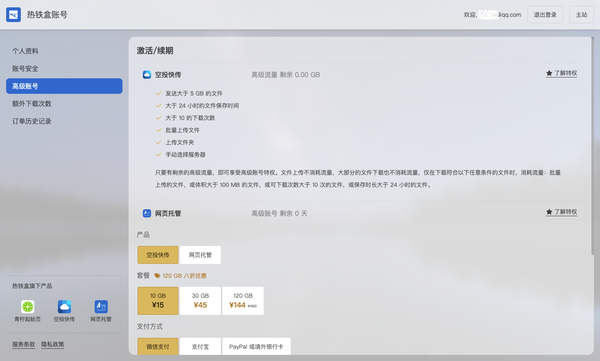Screen dimensions: 600x361
Task: Open 网页托管 product icon in sidebar
Action: point(101,307)
